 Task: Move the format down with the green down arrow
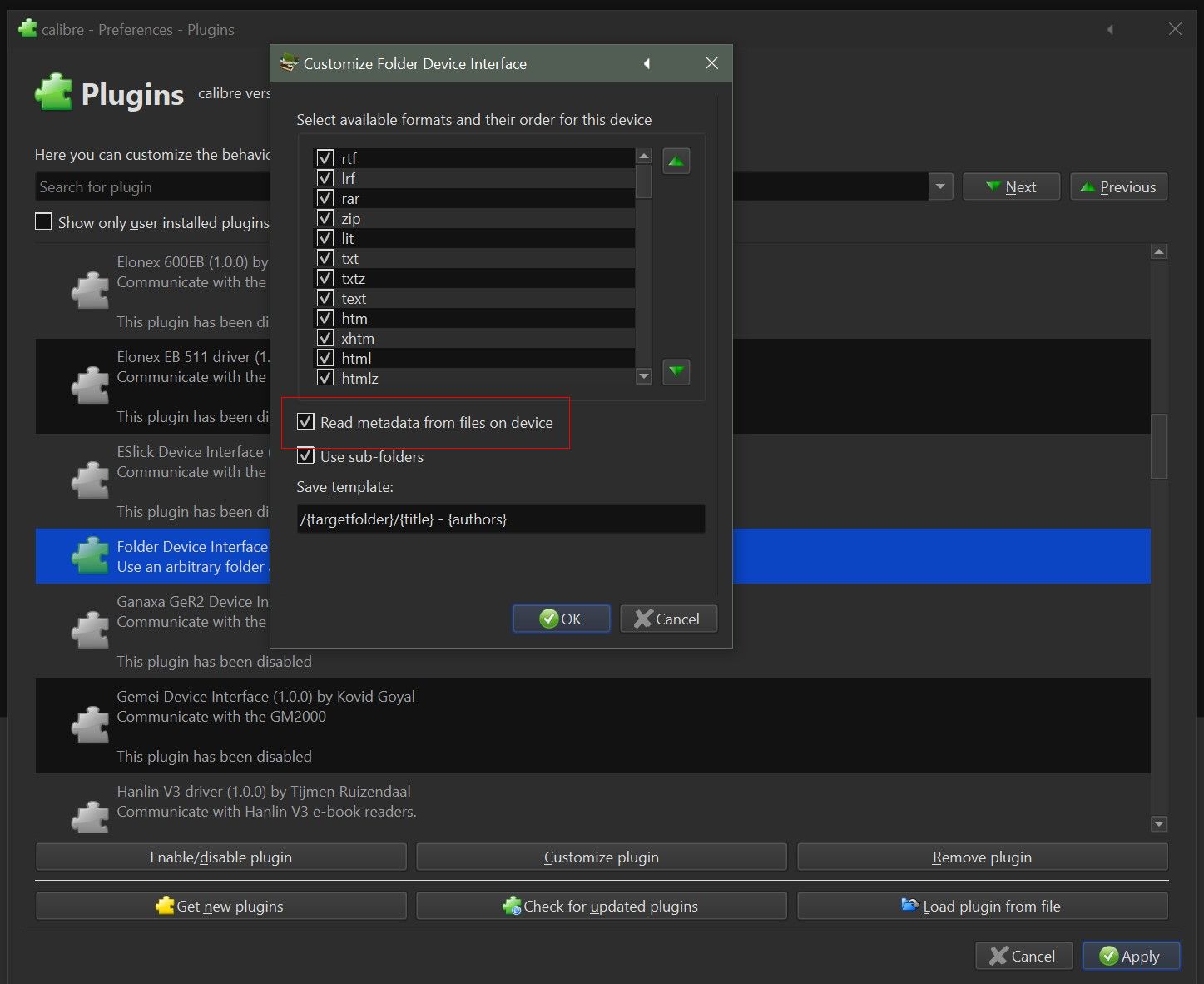tap(676, 371)
